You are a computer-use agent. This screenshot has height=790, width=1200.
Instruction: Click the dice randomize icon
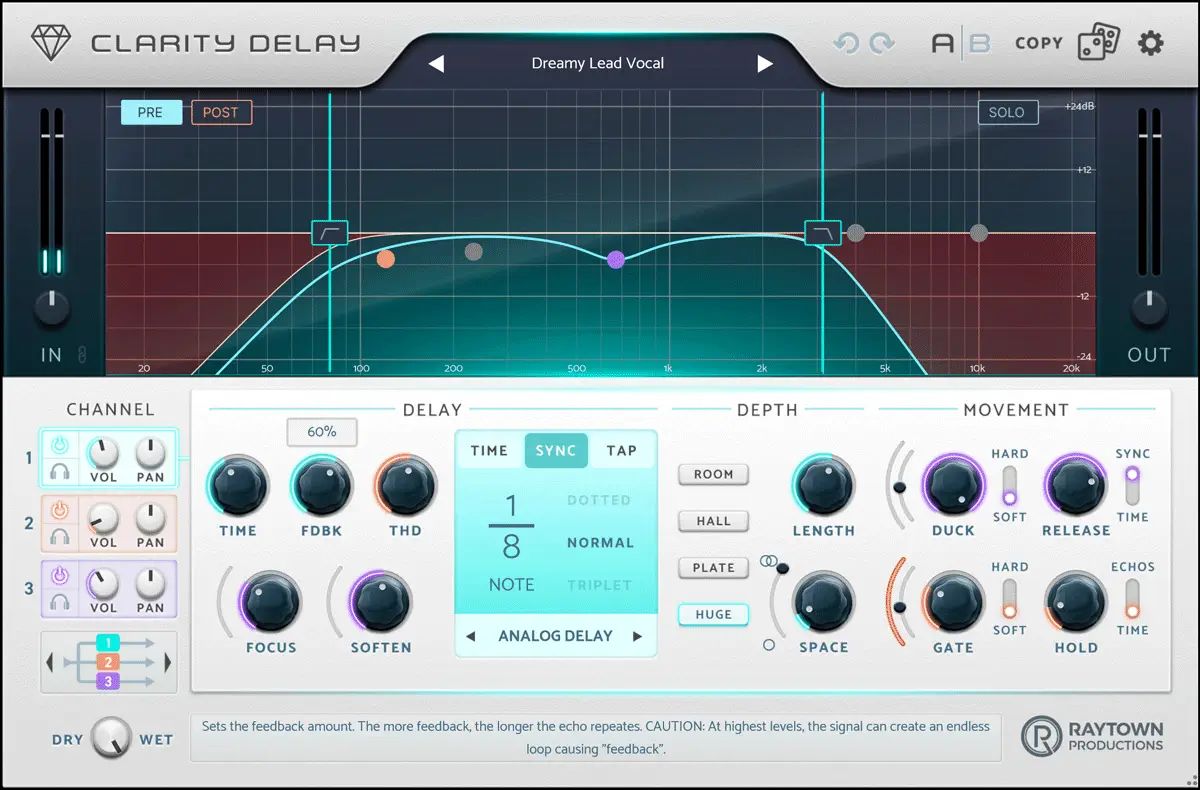[x=1098, y=44]
